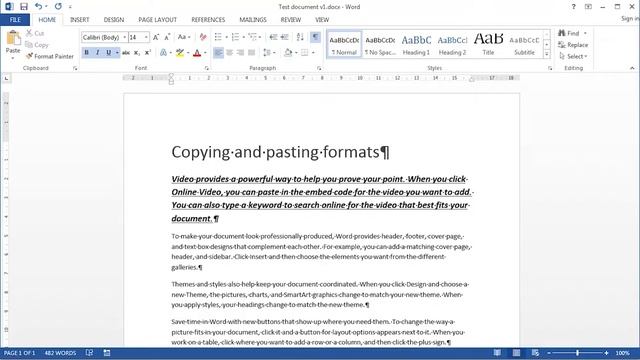The height and width of the screenshot is (360, 640).
Task: Grow font size with the larger A icon
Action: (156, 37)
